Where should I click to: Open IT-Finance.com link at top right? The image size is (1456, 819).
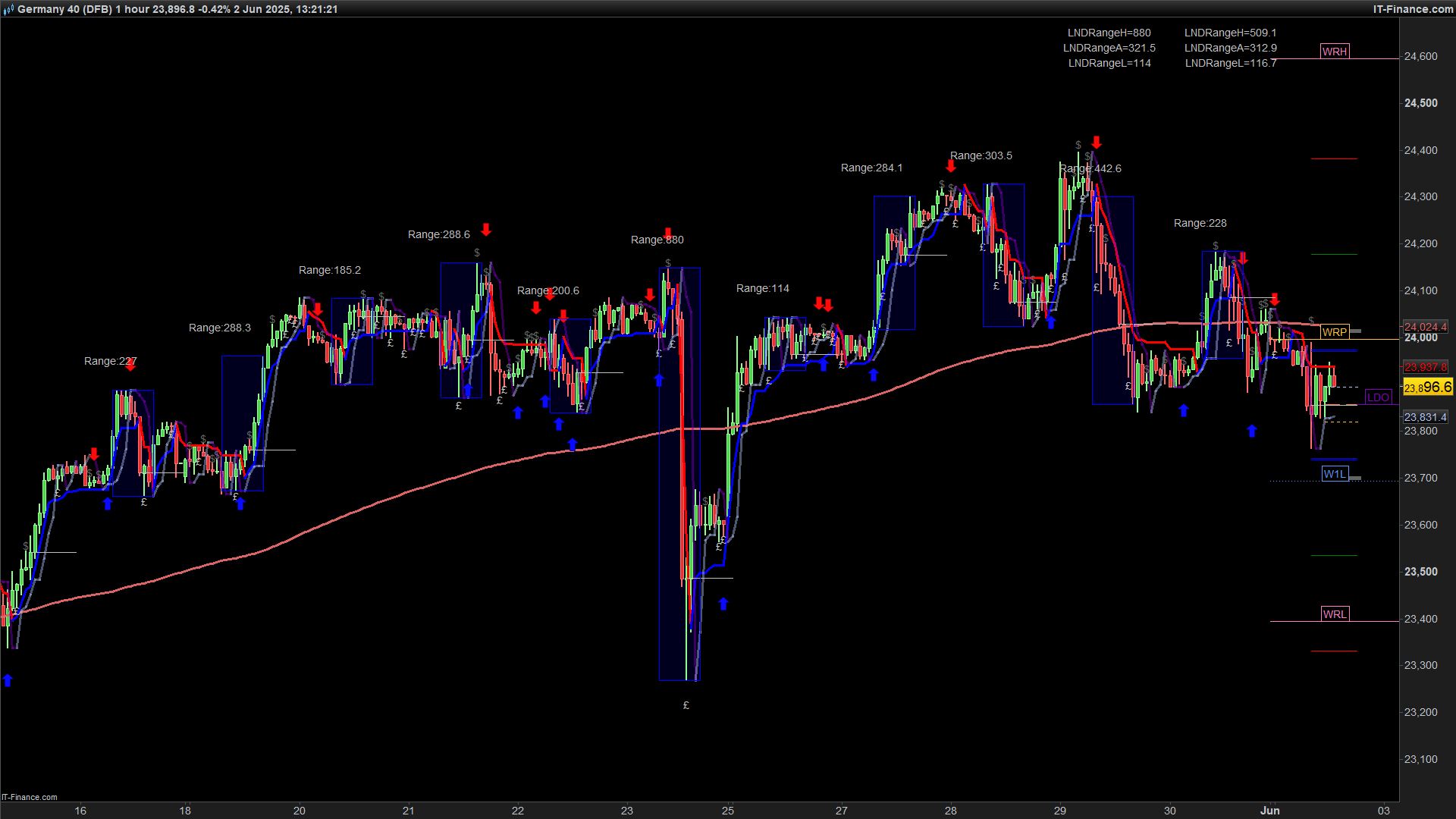pyautogui.click(x=1413, y=9)
